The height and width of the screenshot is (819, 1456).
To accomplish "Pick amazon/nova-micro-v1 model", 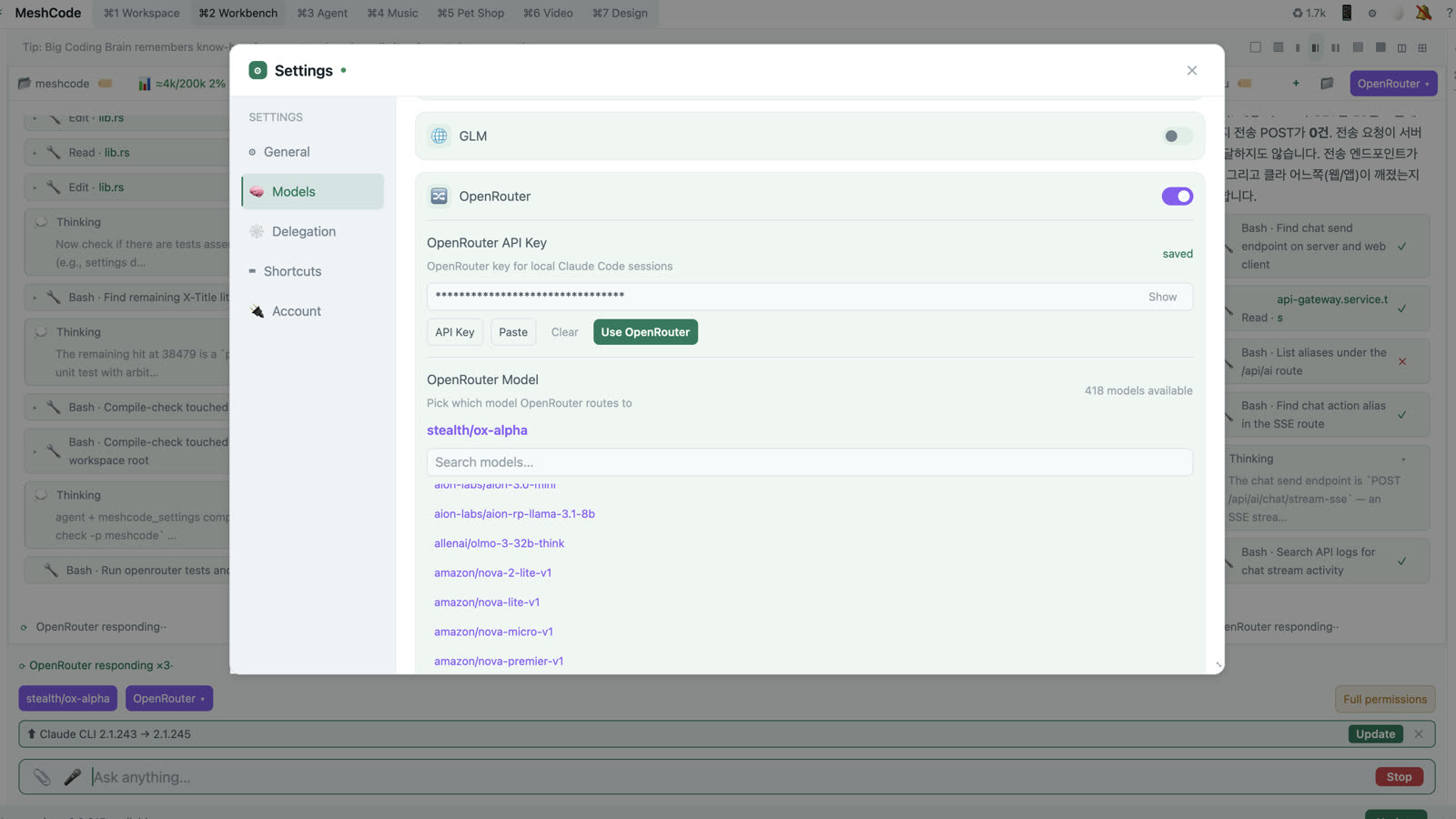I will 493,632.
